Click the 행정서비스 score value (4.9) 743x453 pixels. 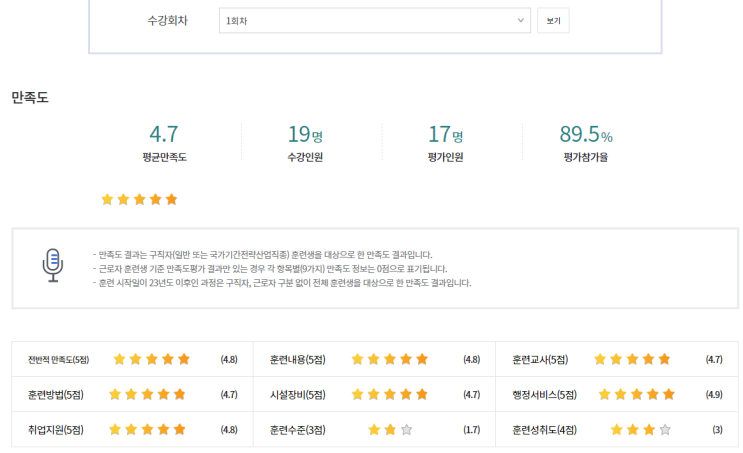point(714,394)
